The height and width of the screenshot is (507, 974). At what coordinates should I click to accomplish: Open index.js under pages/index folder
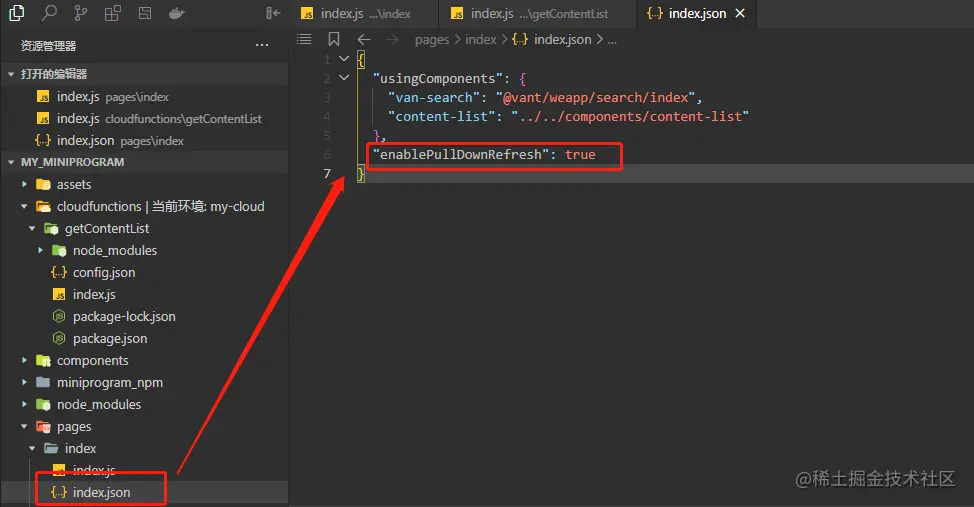click(144, 470)
